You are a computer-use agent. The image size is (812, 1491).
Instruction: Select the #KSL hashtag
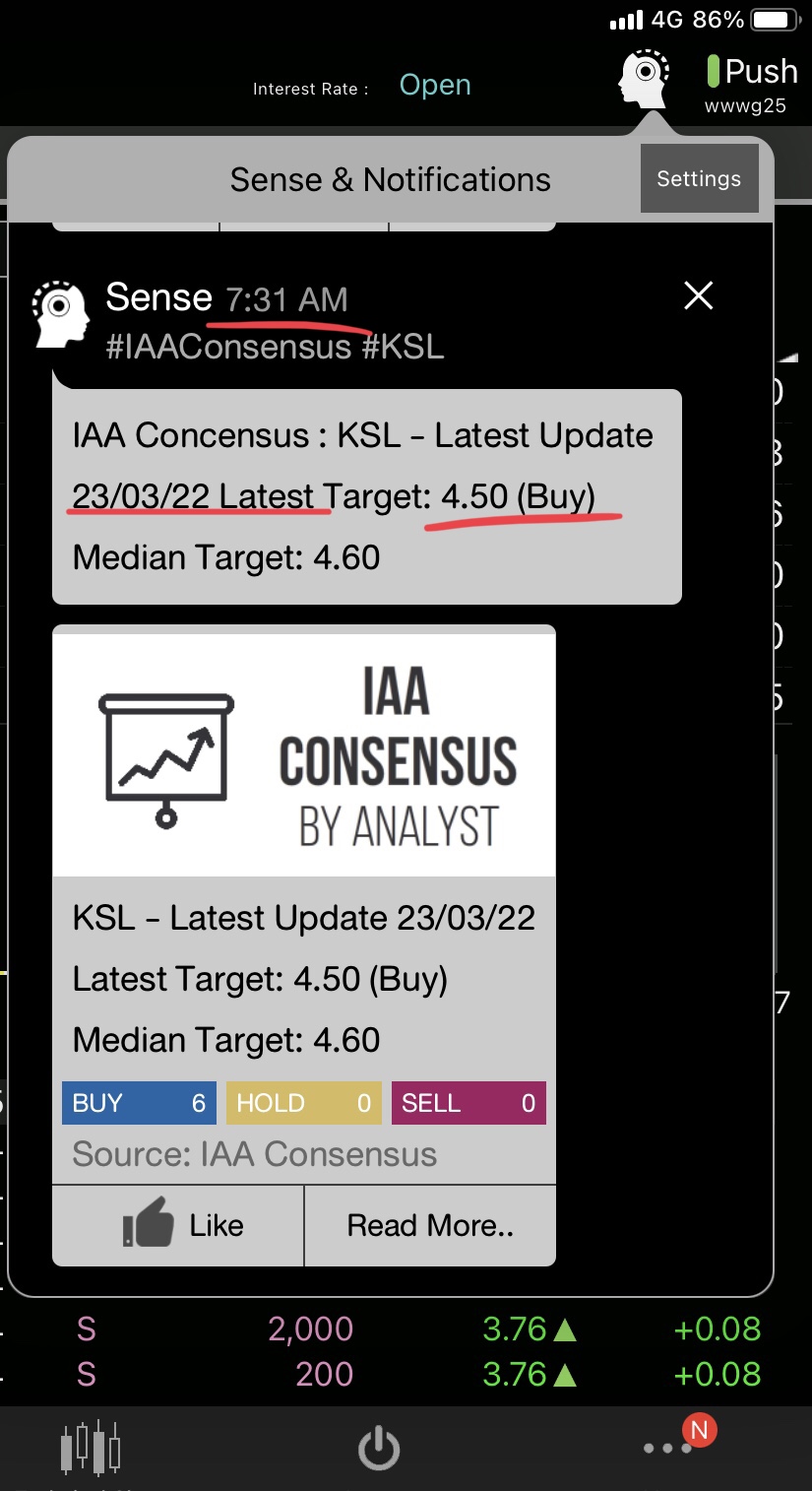pyautogui.click(x=403, y=347)
